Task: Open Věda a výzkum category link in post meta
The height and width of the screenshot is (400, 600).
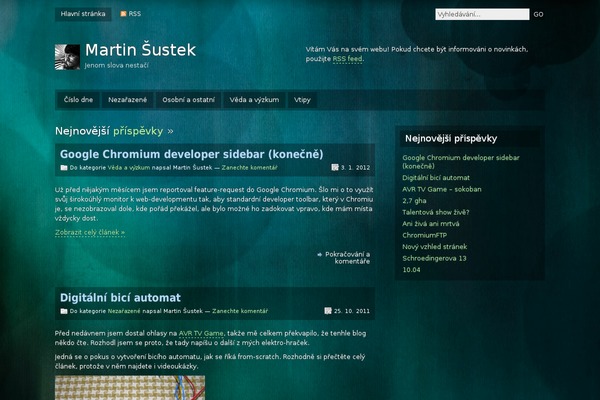Action: tap(129, 168)
